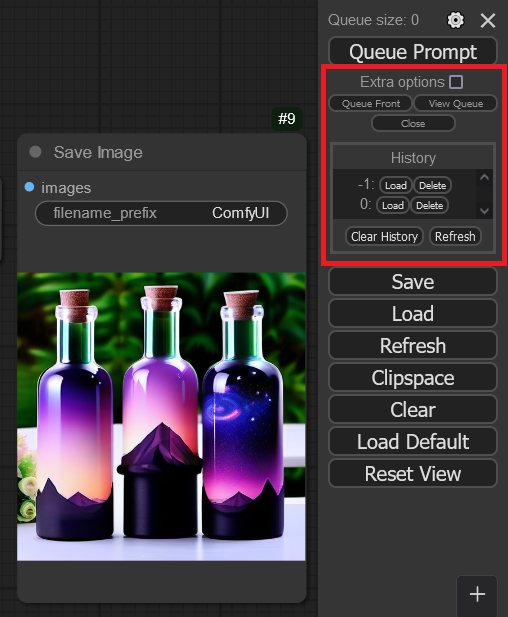Click the #9 node ID badge
Screen dimensions: 508x617
pos(287,118)
